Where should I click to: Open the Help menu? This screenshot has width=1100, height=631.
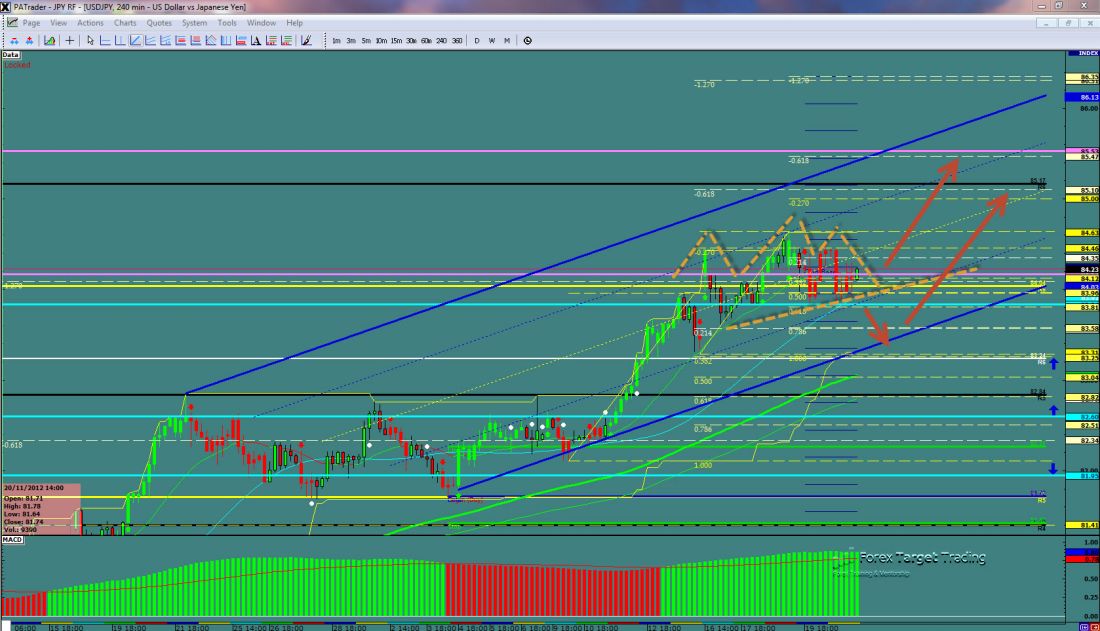pyautogui.click(x=294, y=22)
